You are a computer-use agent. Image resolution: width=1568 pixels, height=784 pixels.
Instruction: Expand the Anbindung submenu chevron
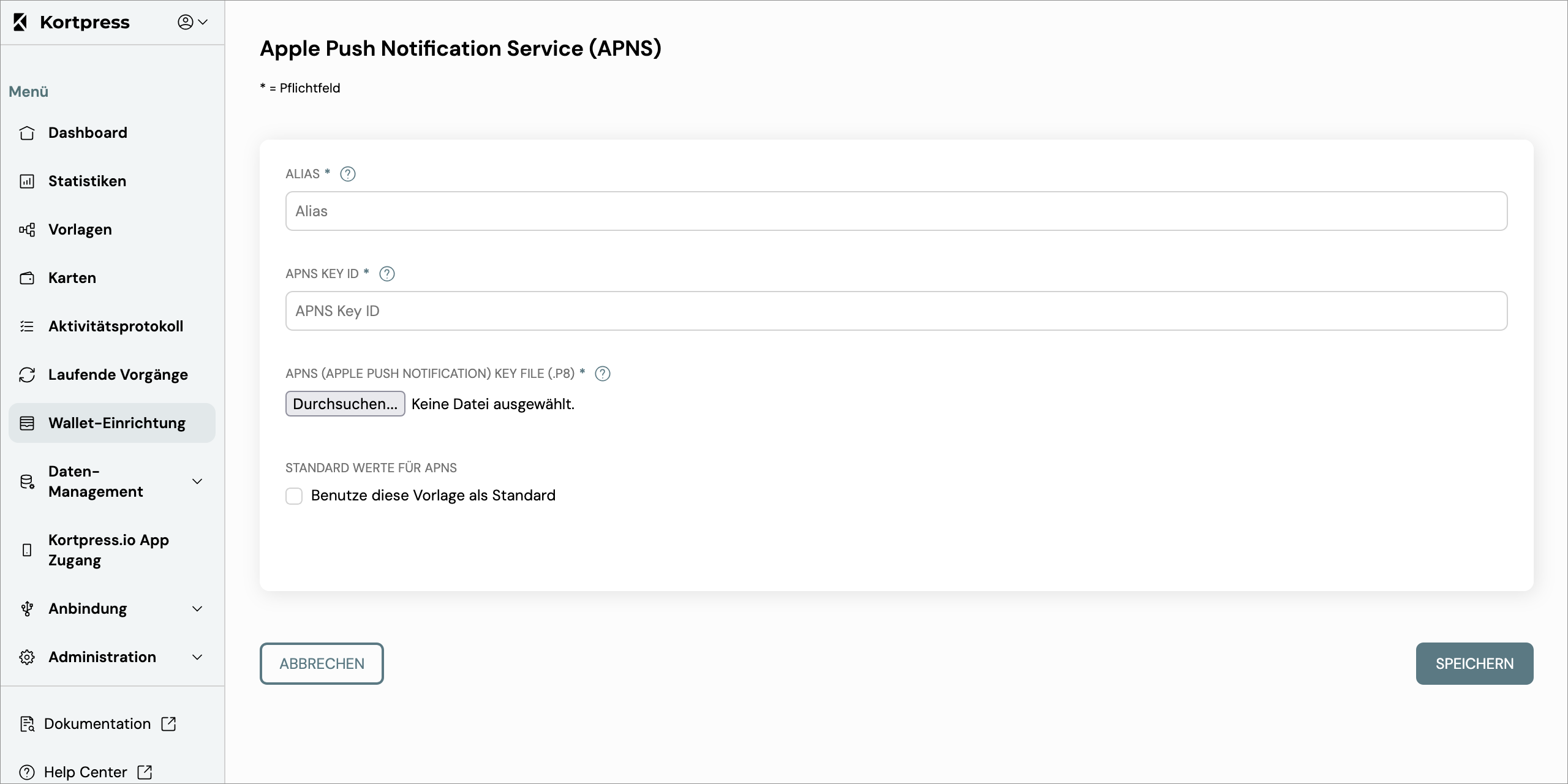coord(197,609)
